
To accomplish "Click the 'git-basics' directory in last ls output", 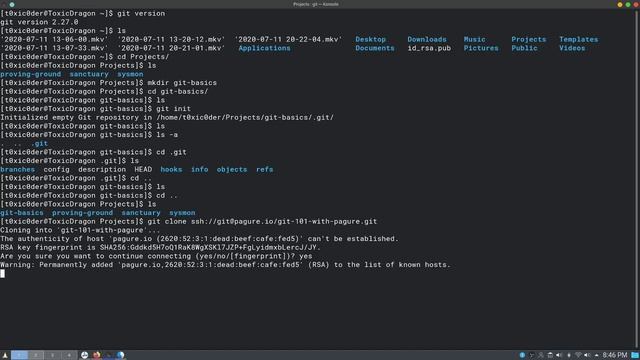I will click(22, 213).
